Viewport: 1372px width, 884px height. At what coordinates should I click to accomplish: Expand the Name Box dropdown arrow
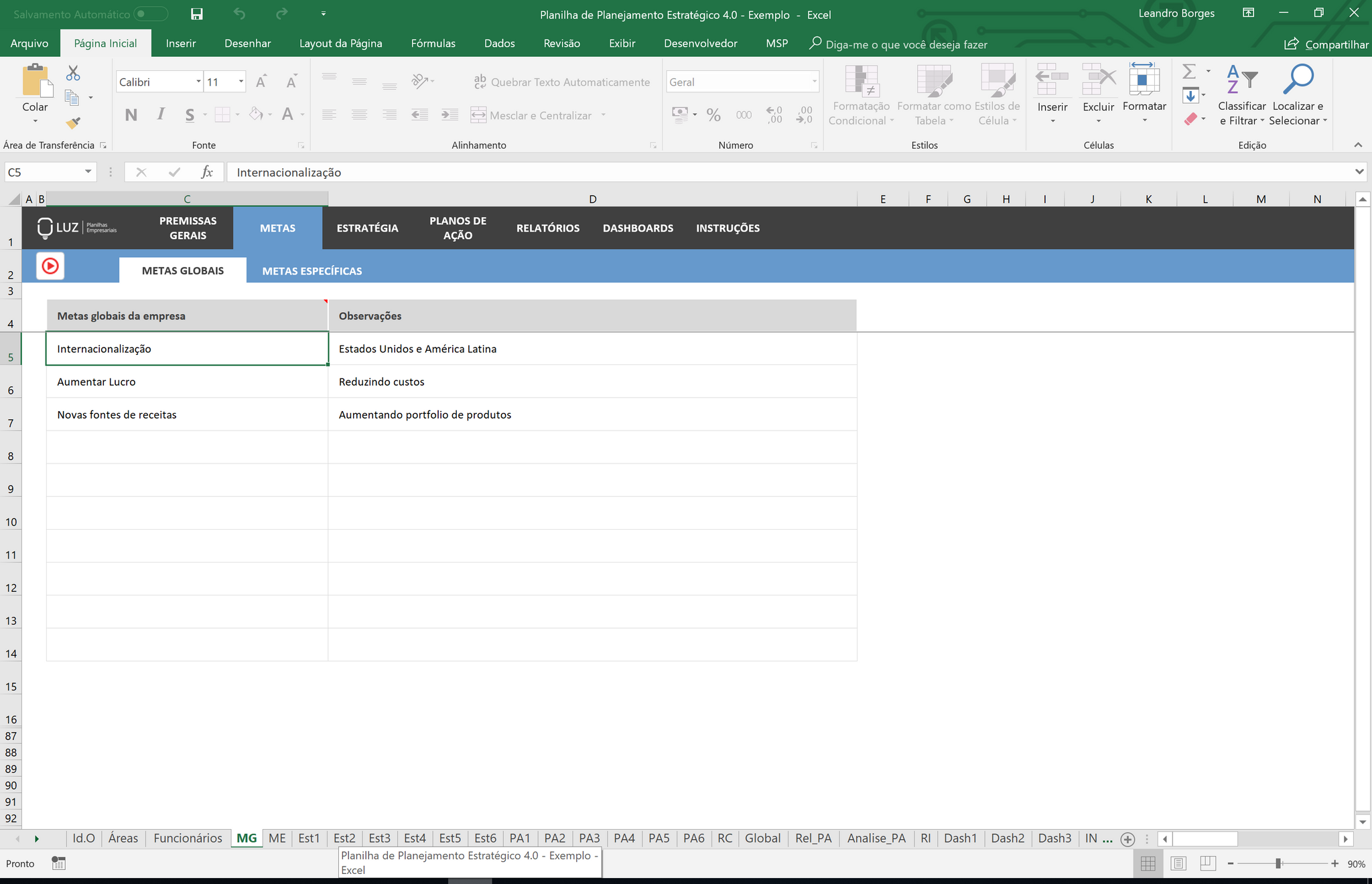click(x=88, y=172)
